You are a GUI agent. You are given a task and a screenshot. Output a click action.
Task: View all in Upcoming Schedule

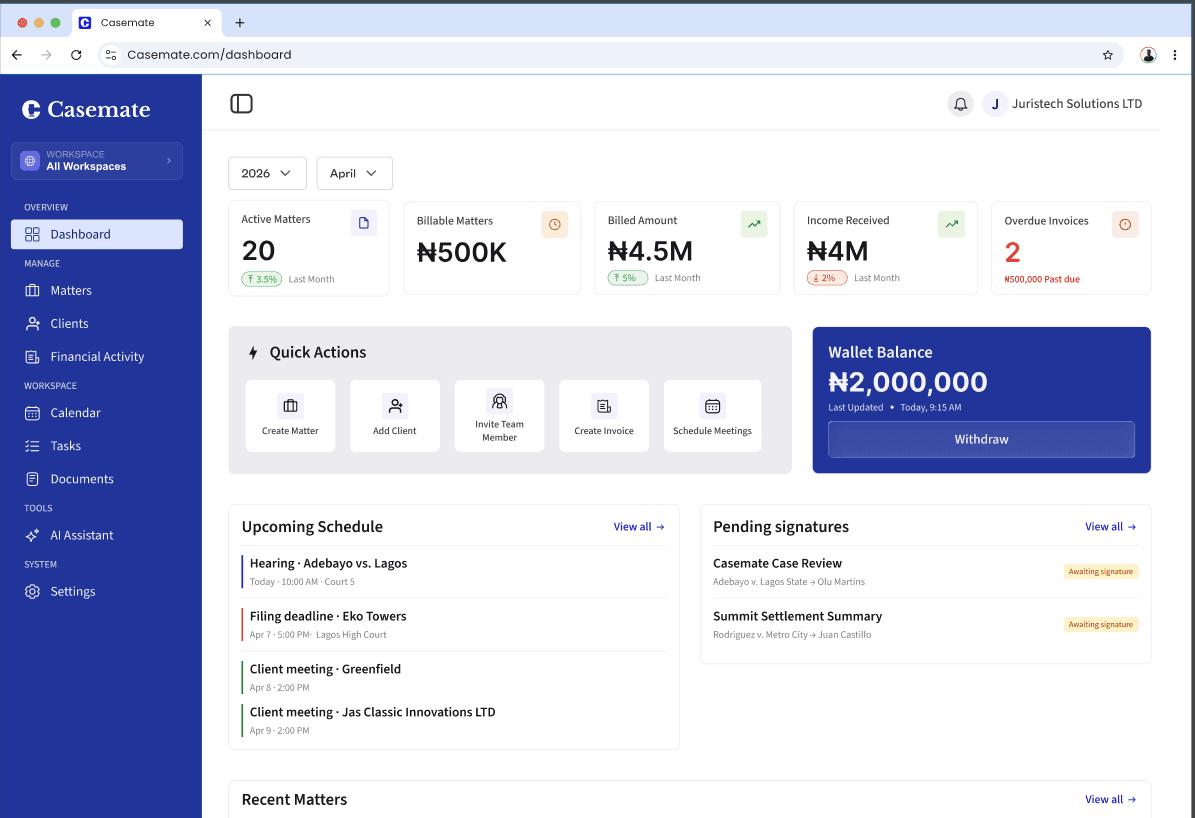click(639, 527)
